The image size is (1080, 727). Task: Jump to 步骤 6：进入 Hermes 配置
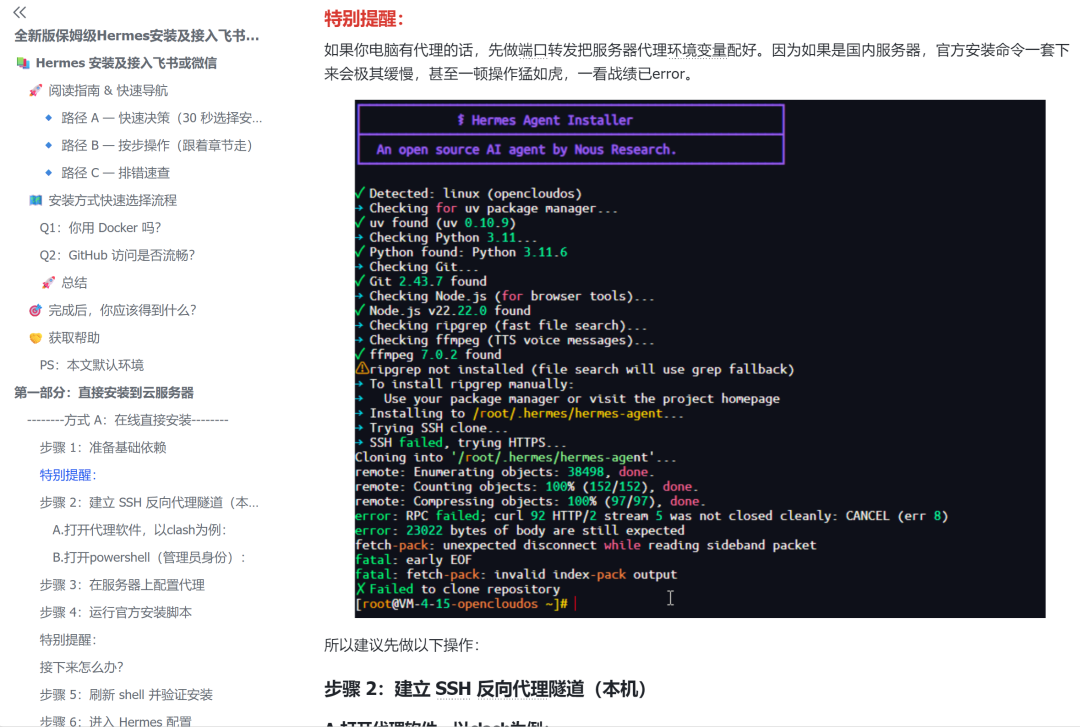(x=115, y=721)
